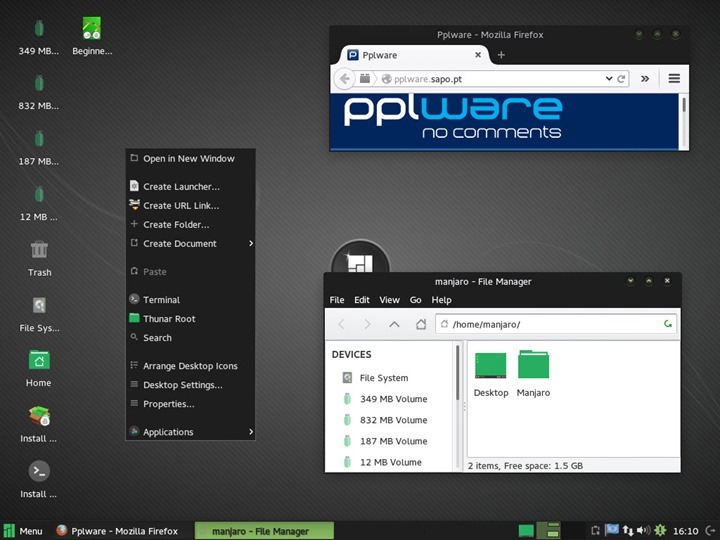Screen dimensions: 720x540
Task: Select the Desktop folder in File Manager
Action: click(x=491, y=374)
